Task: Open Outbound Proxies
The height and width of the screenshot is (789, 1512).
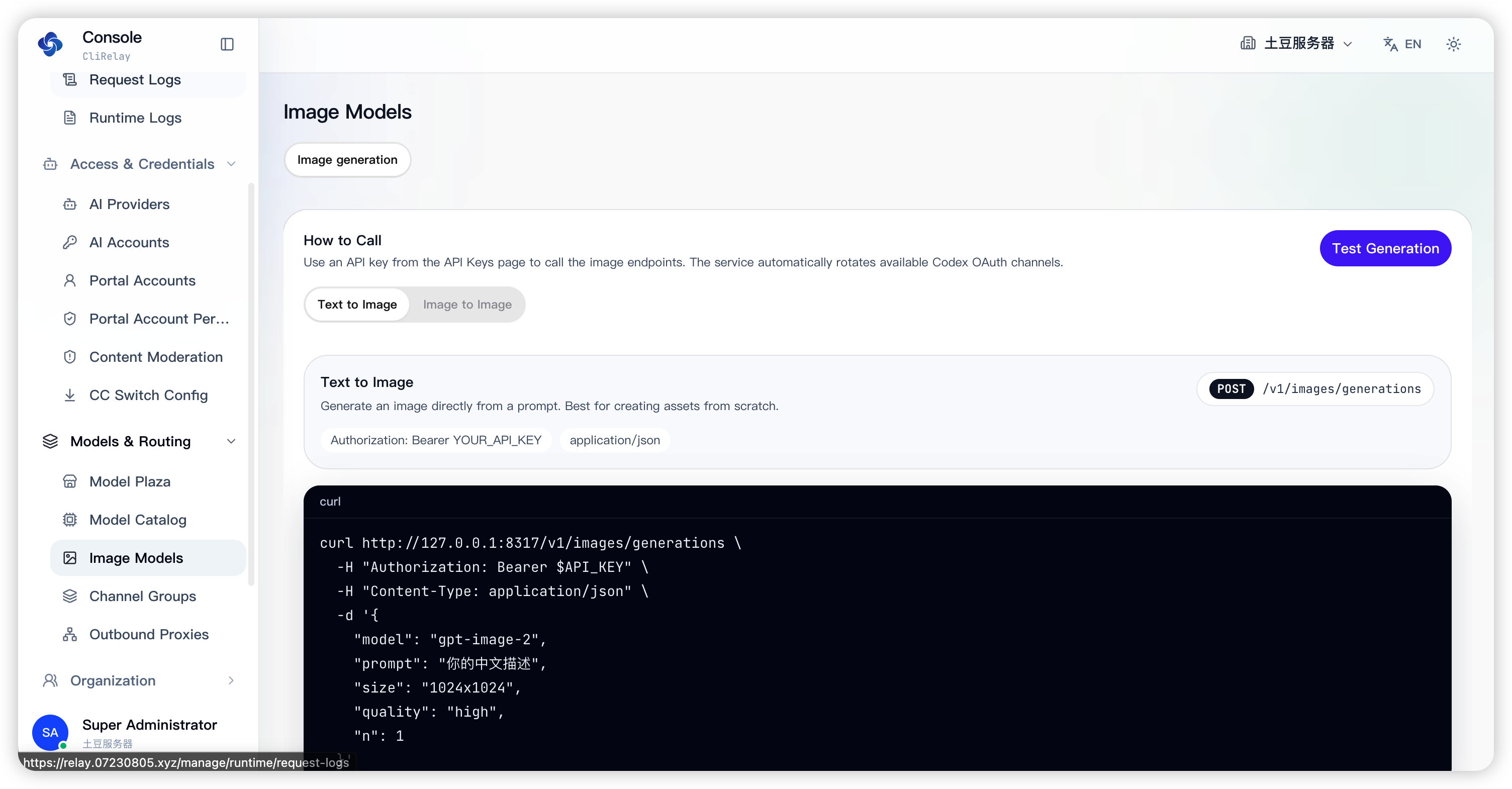Action: [x=148, y=634]
